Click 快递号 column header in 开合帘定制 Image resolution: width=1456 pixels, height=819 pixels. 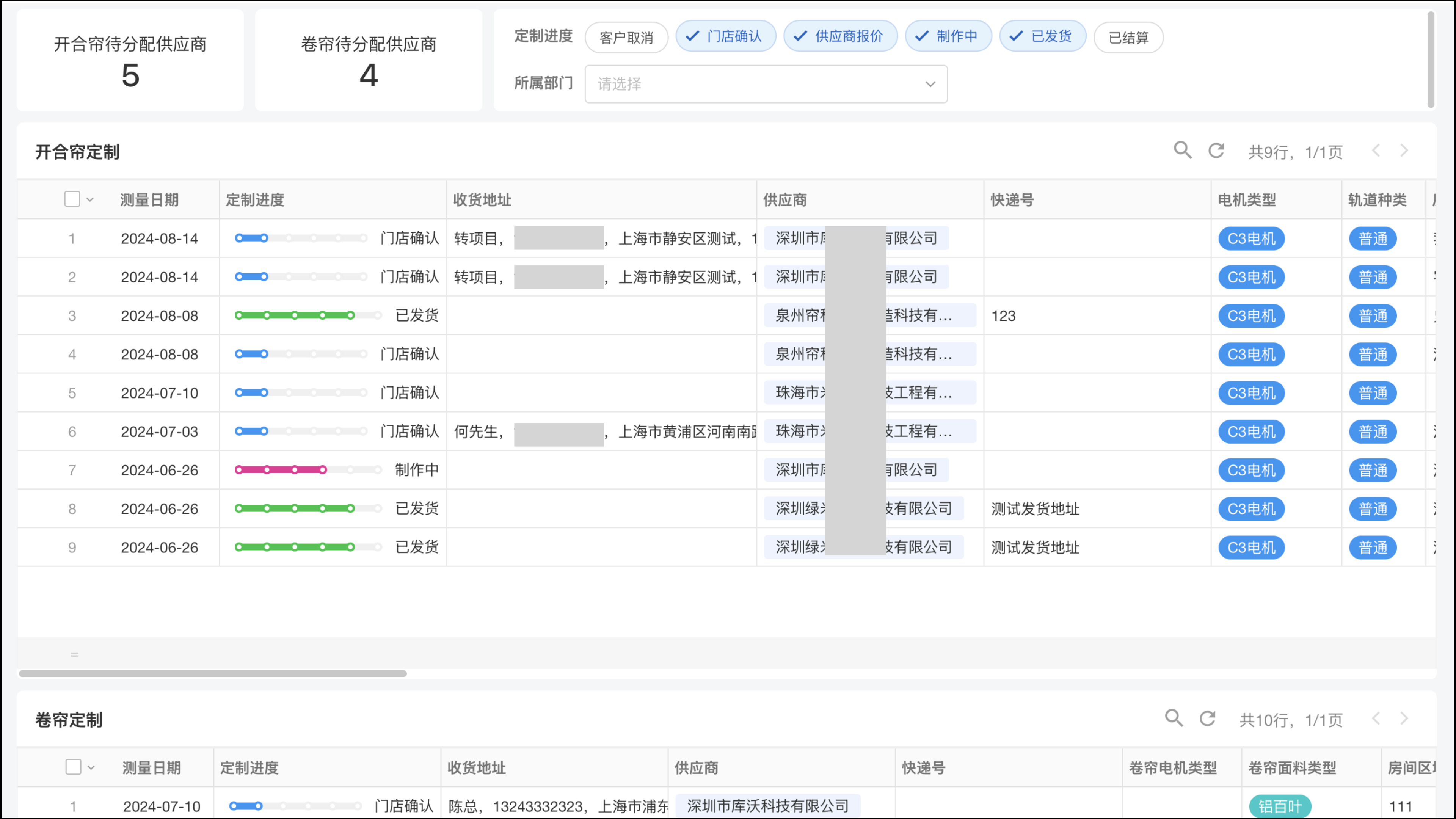tap(1012, 199)
